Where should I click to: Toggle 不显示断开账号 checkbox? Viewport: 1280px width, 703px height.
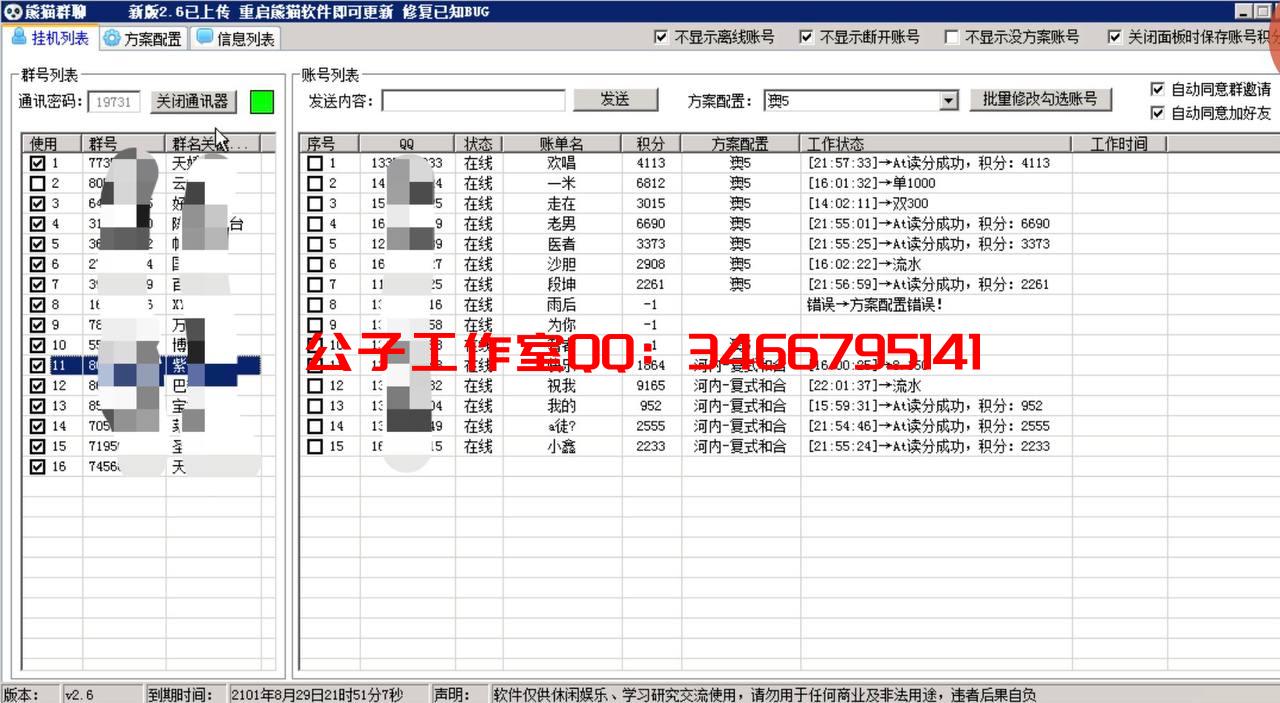[x=806, y=37]
